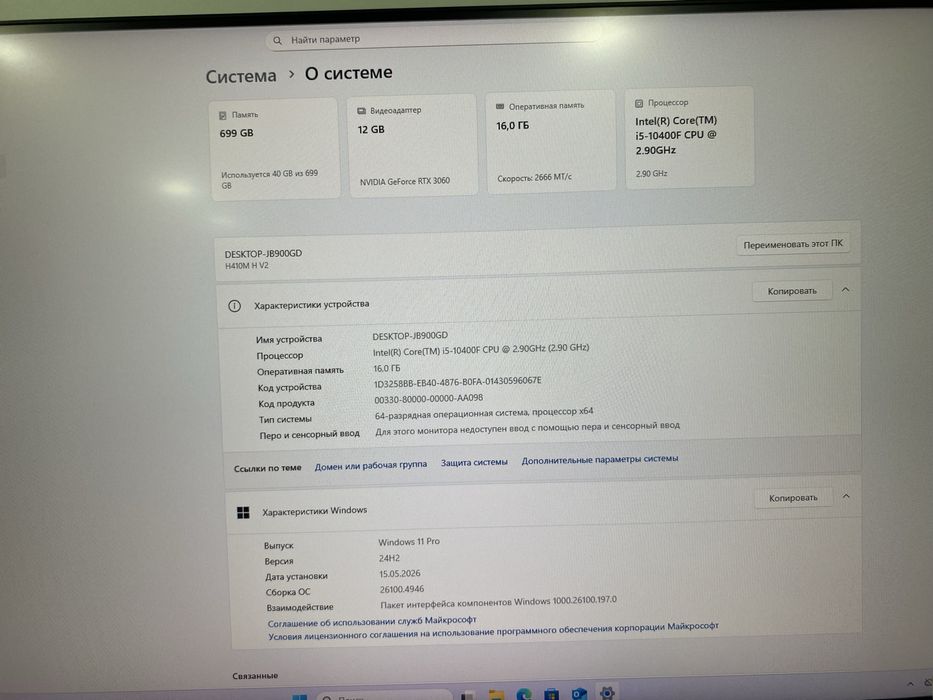Open 'Домен или рабочая группа' link

(371, 465)
